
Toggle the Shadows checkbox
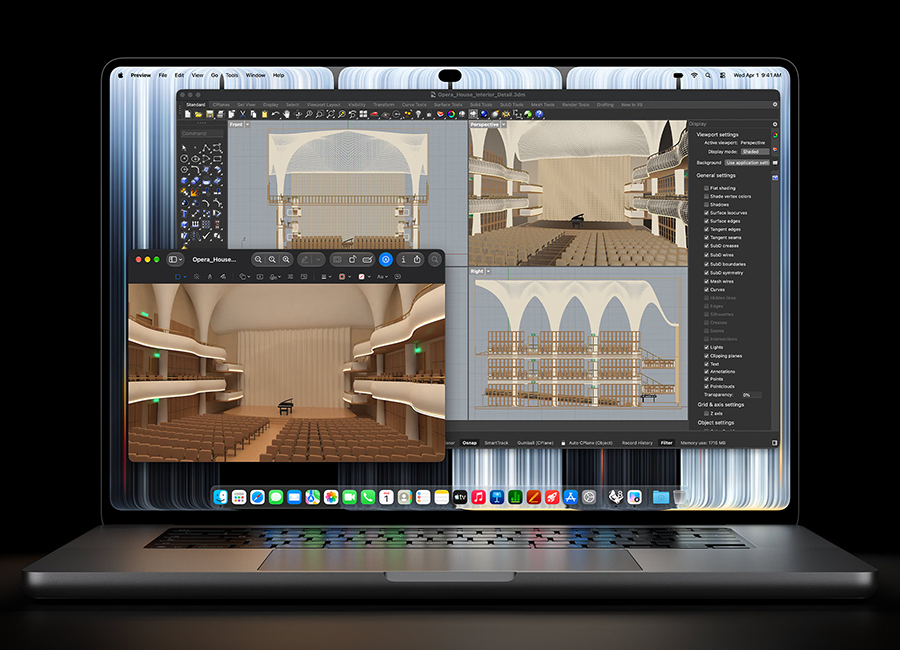(x=707, y=204)
